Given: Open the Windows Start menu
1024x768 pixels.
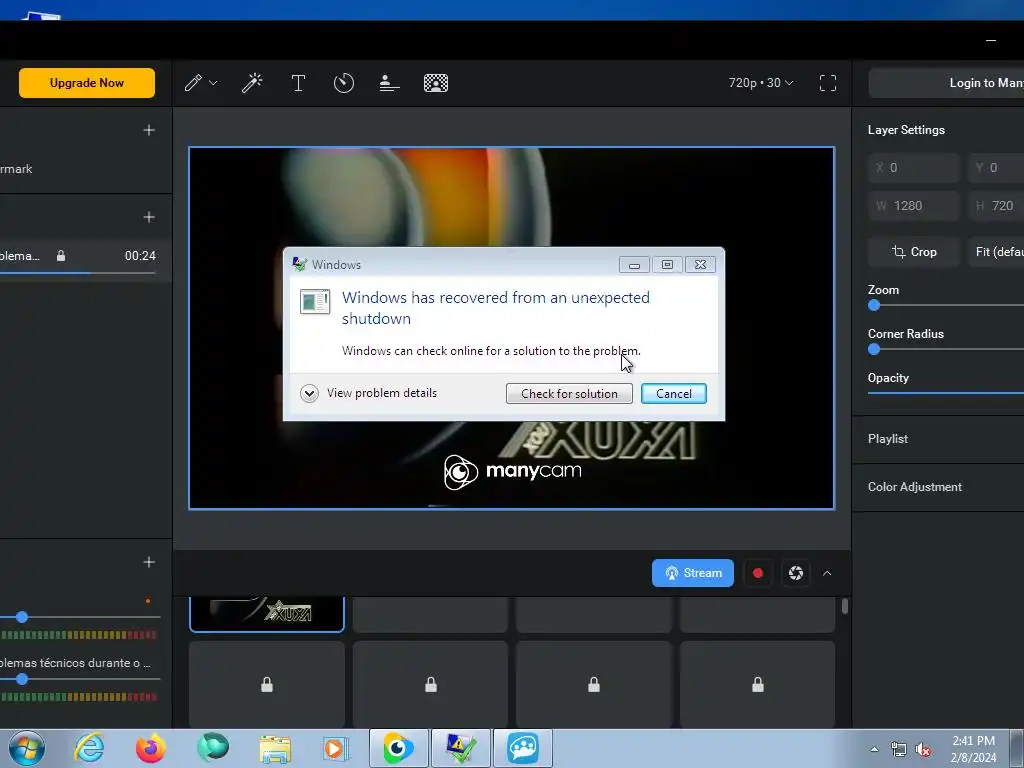Looking at the screenshot, I should click(x=27, y=748).
